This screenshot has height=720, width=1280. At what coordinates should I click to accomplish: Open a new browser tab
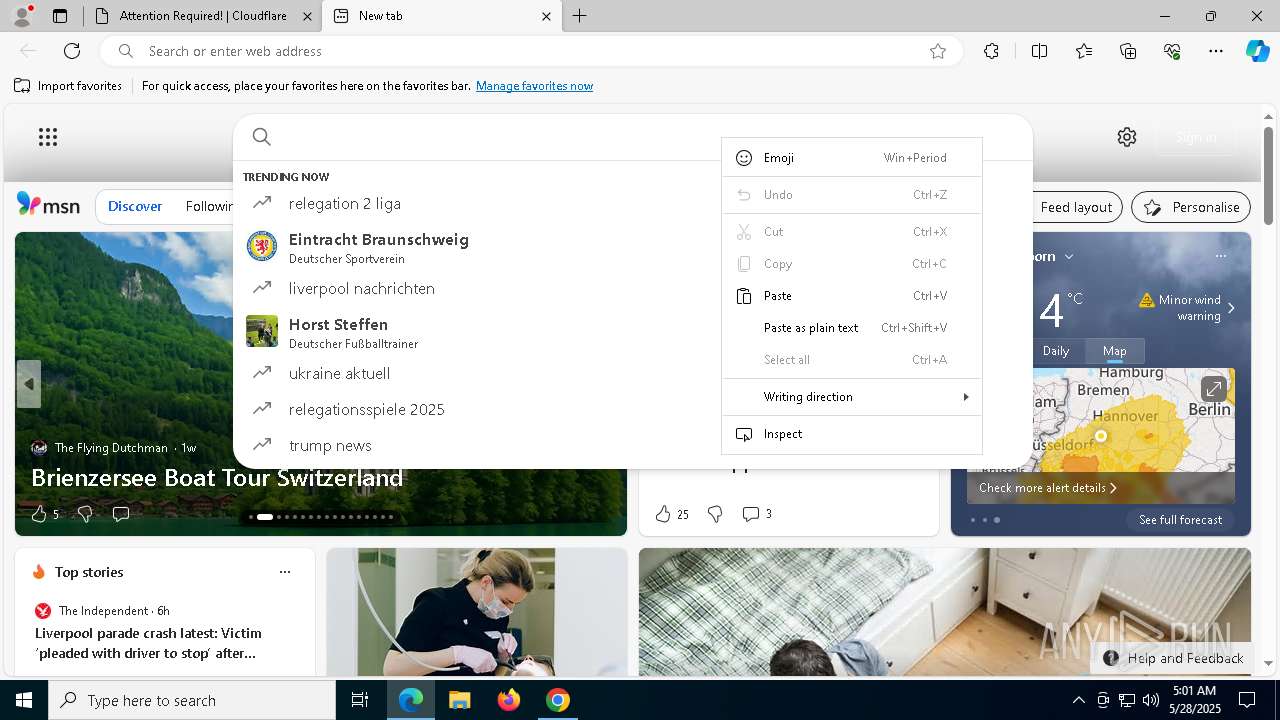point(580,16)
